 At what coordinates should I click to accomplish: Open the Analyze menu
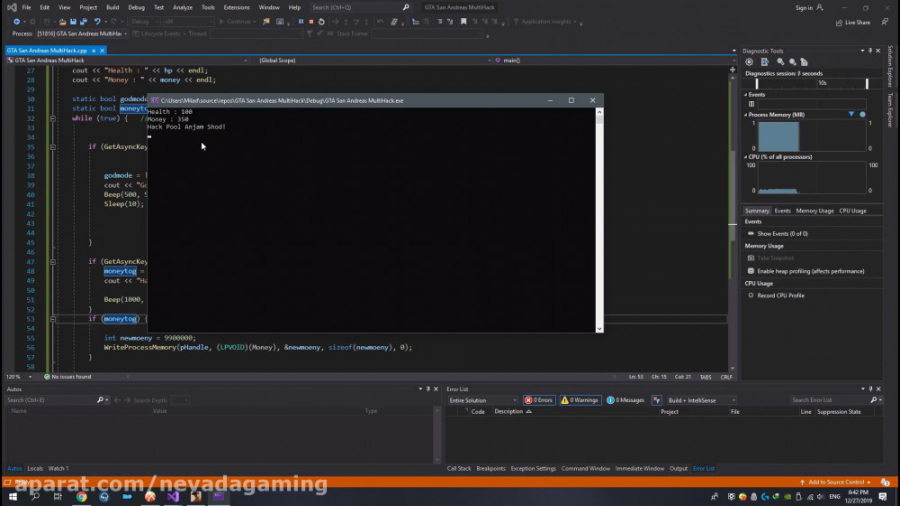coord(183,7)
